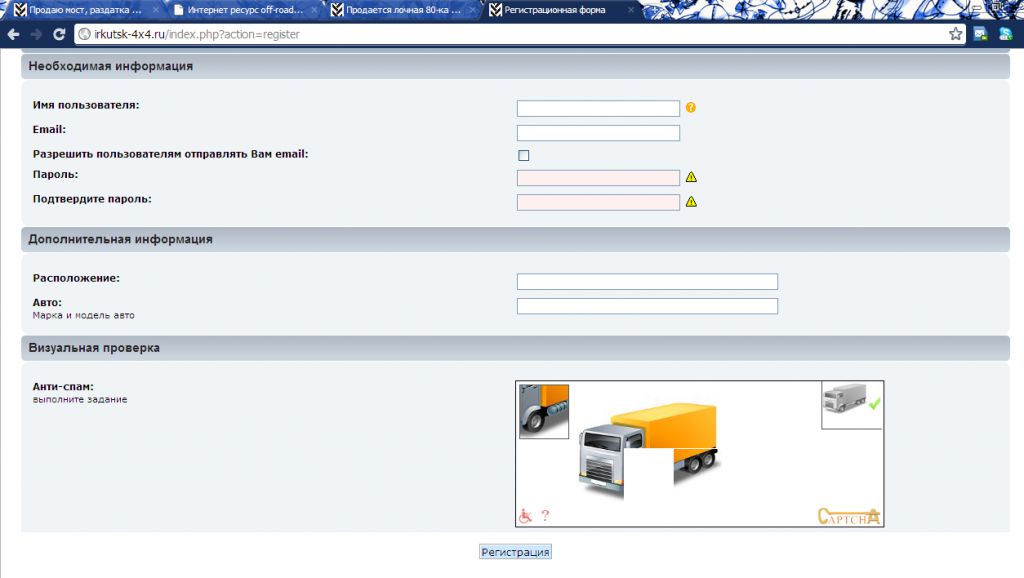Viewport: 1024px width, 578px height.
Task: Reload the page with the refresh icon
Action: point(59,34)
